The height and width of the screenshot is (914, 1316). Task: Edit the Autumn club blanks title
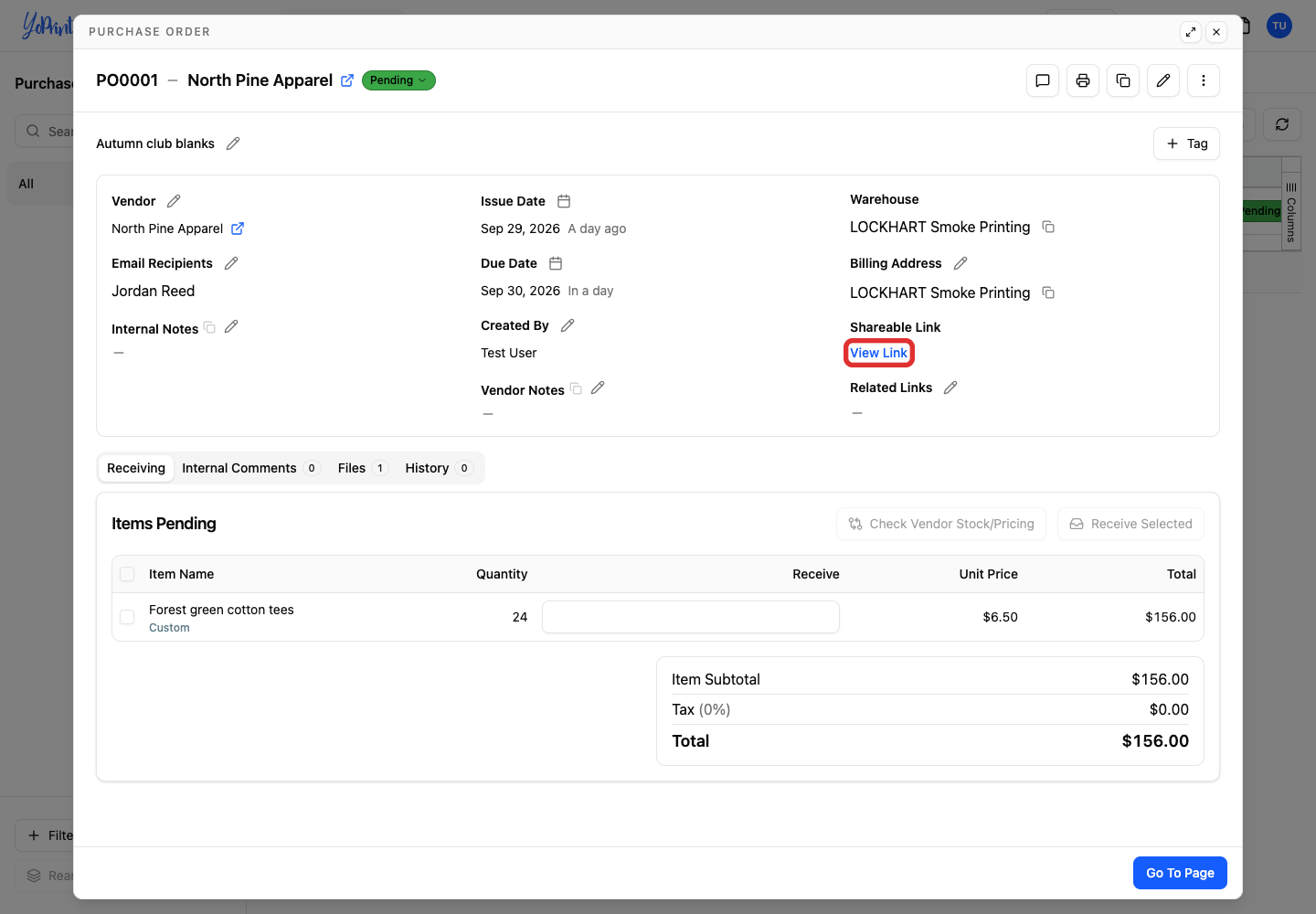(x=233, y=143)
